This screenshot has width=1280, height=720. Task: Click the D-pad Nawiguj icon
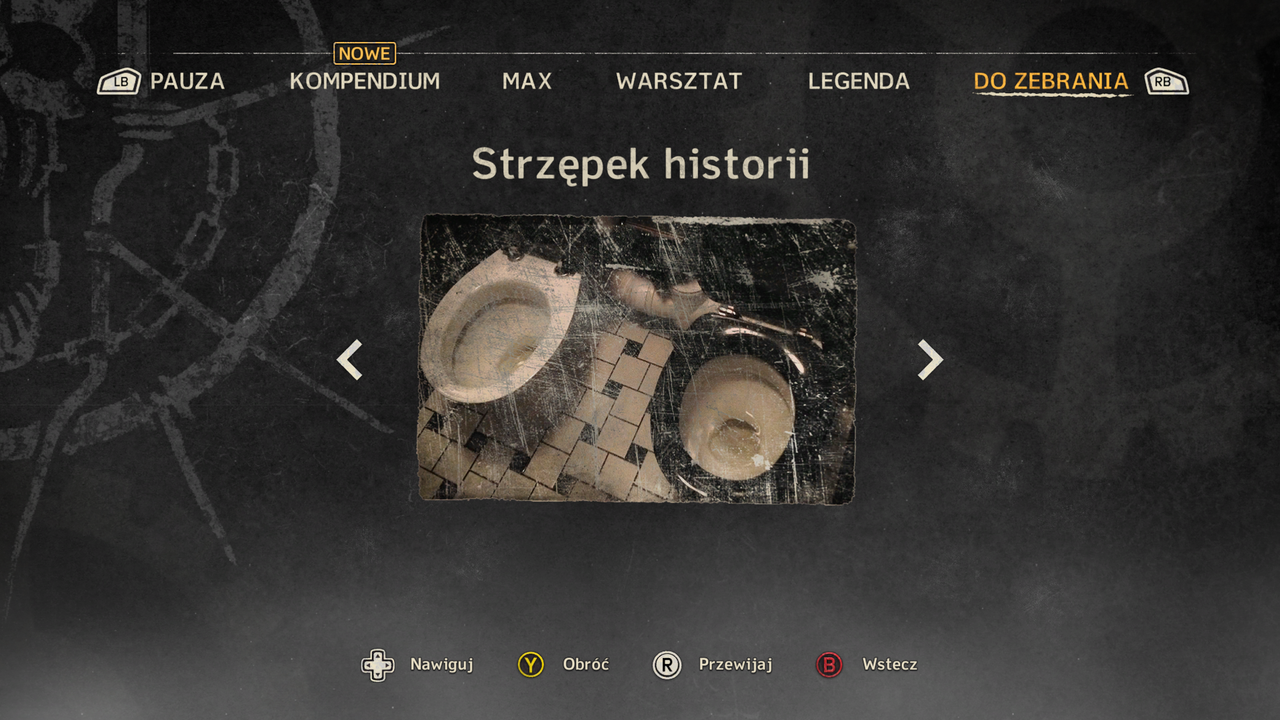(x=377, y=665)
